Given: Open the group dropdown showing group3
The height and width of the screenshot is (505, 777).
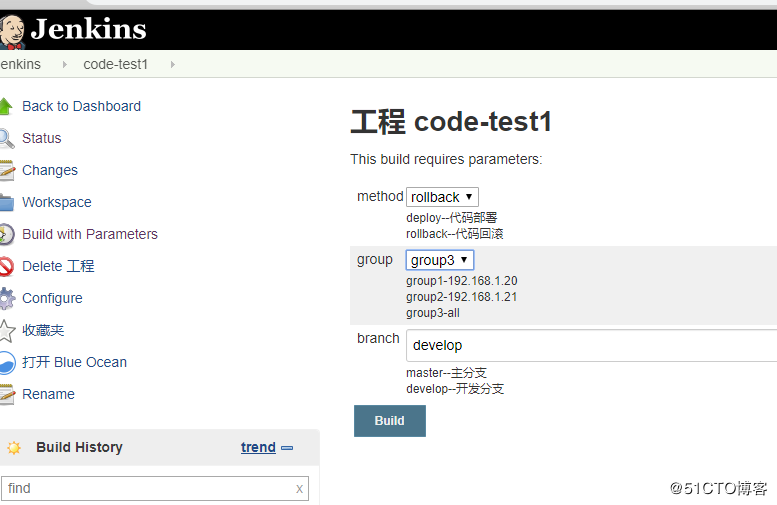Looking at the screenshot, I should pos(440,260).
